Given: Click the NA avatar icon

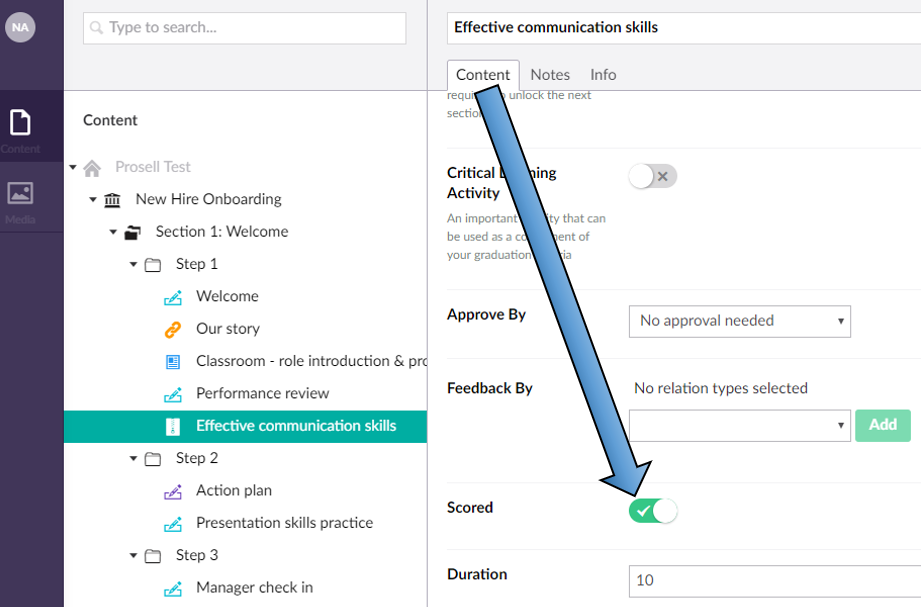Looking at the screenshot, I should 20,27.
